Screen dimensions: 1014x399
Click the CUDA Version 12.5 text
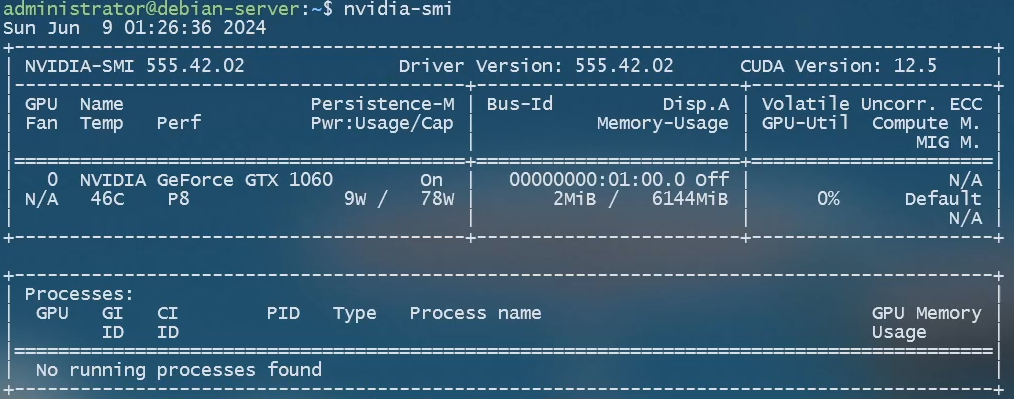pos(838,66)
